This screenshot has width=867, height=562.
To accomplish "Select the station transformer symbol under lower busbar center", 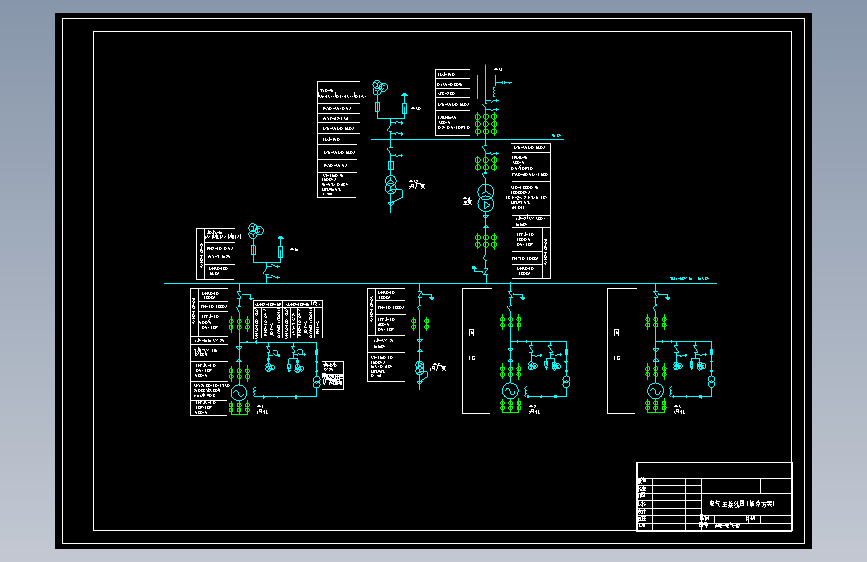I will click(x=420, y=368).
